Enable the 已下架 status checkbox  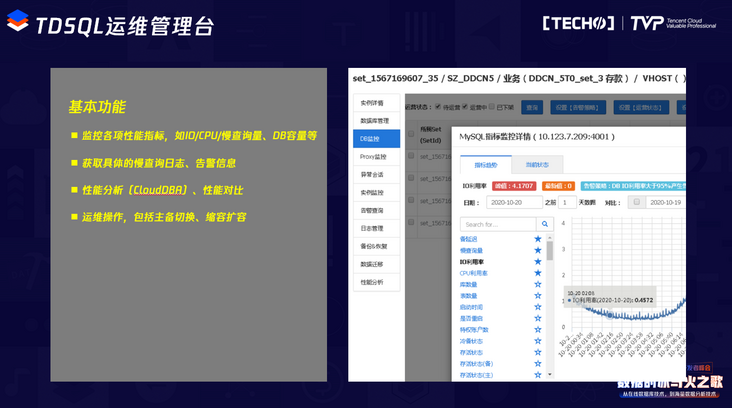[492, 106]
